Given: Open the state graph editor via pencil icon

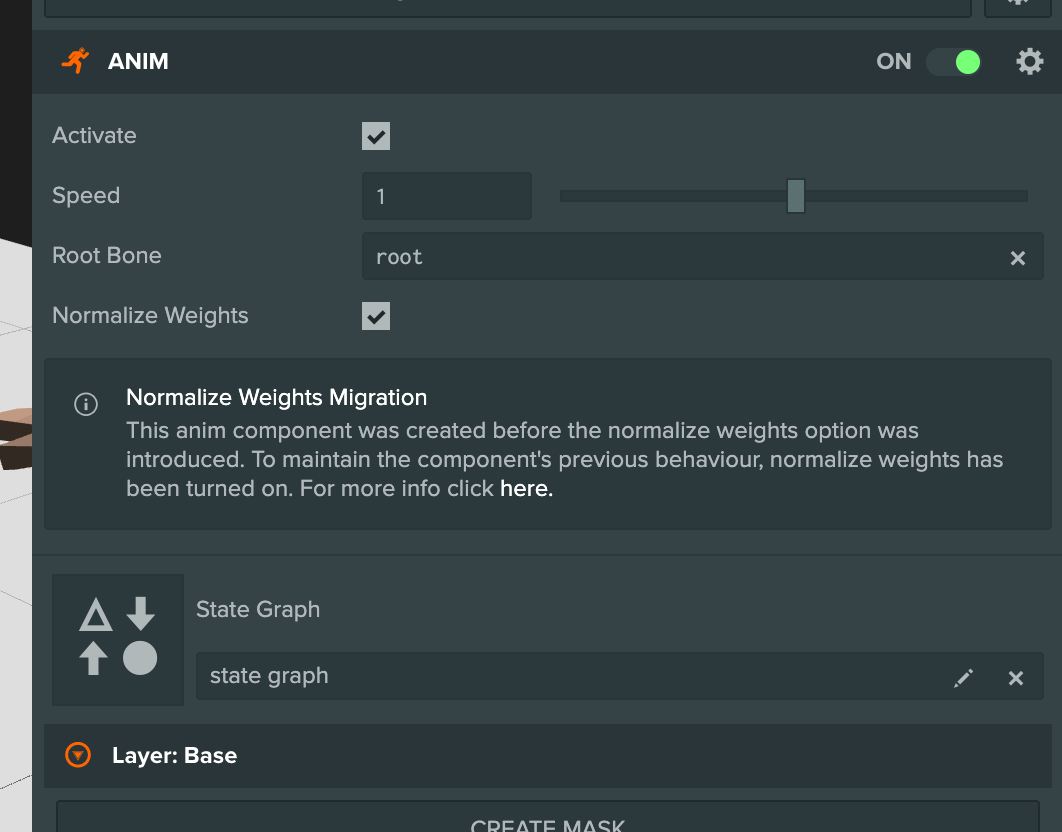Looking at the screenshot, I should (964, 677).
